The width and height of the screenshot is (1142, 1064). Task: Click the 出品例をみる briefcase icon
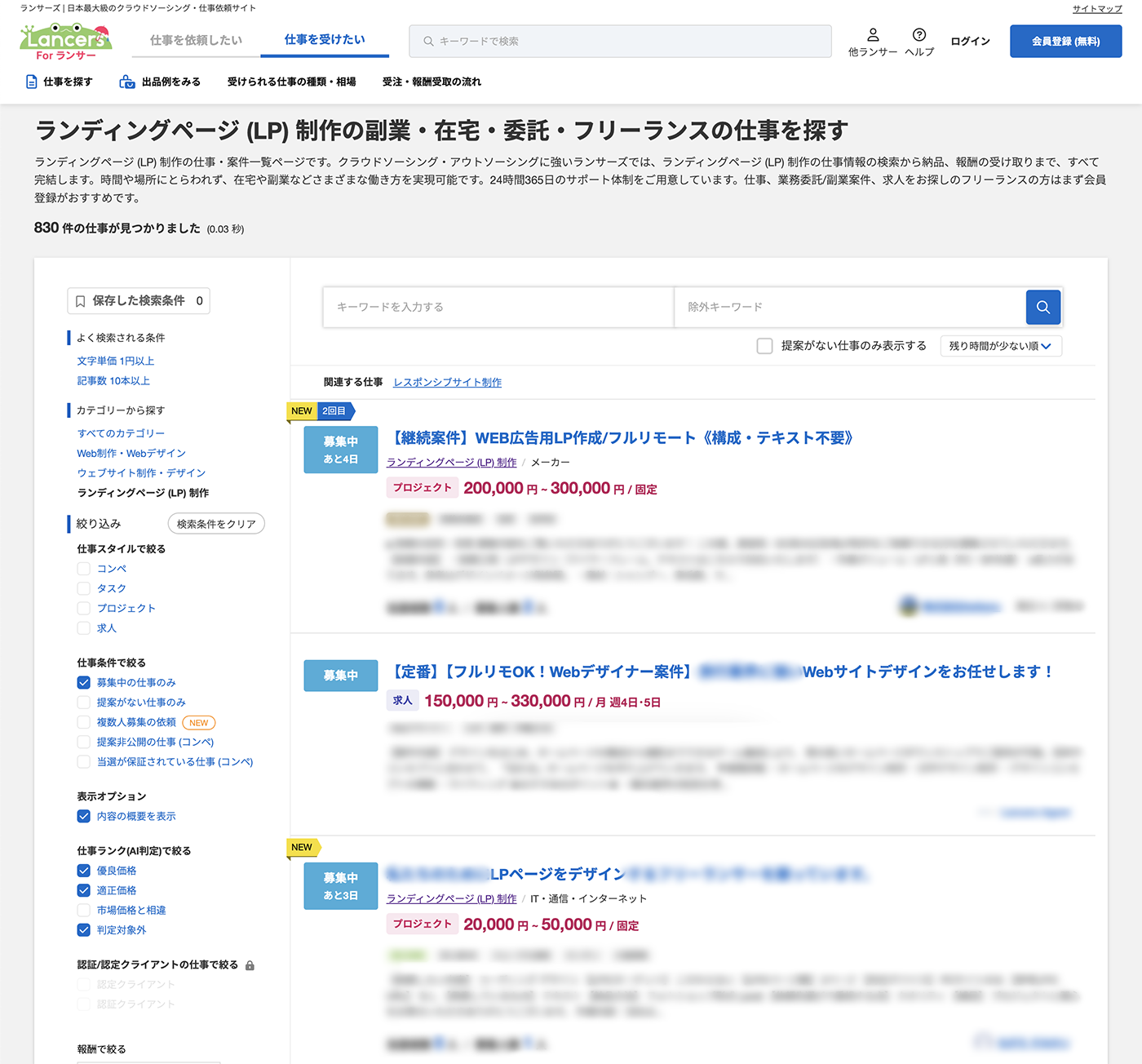(x=127, y=82)
